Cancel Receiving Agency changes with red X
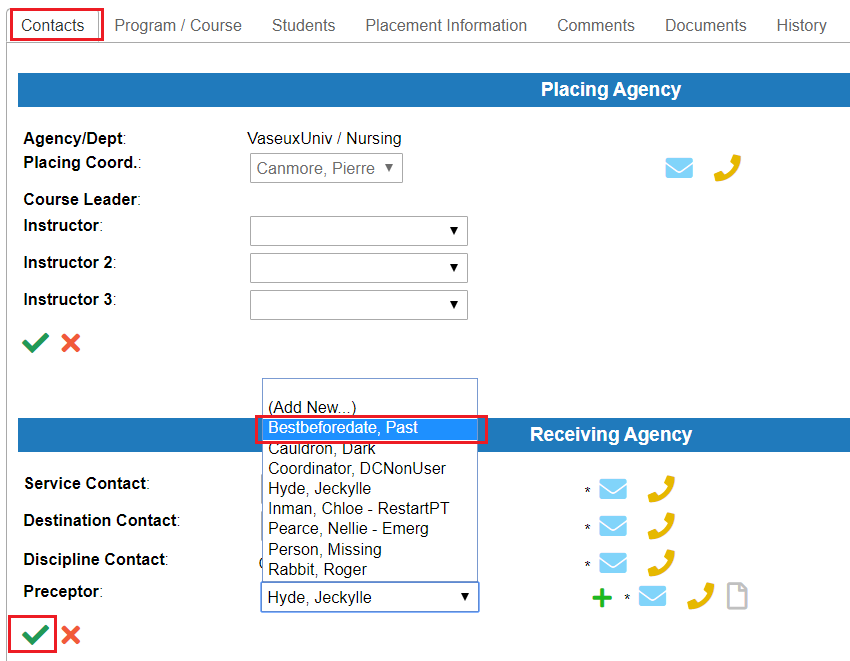The width and height of the screenshot is (850, 661). [71, 635]
